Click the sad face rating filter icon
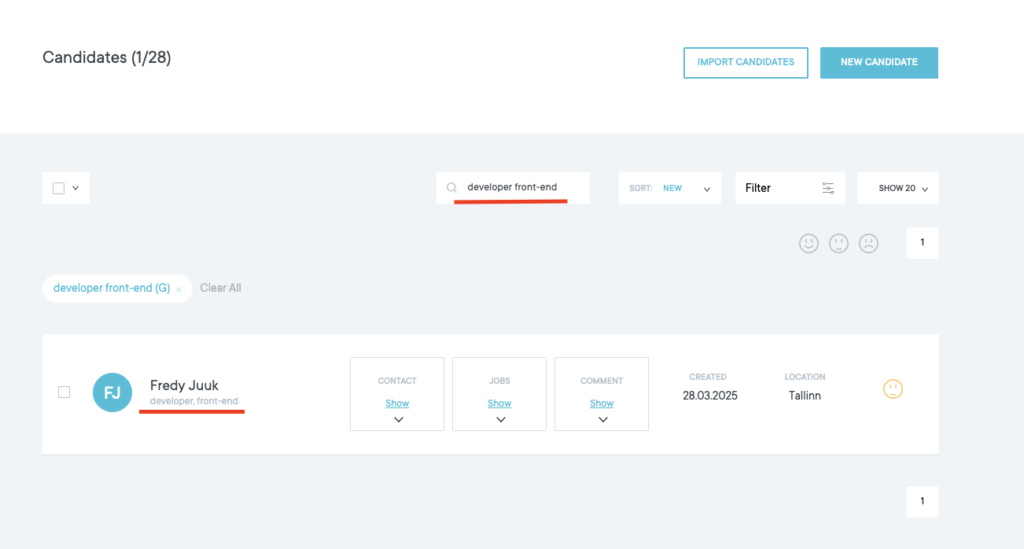 869,243
